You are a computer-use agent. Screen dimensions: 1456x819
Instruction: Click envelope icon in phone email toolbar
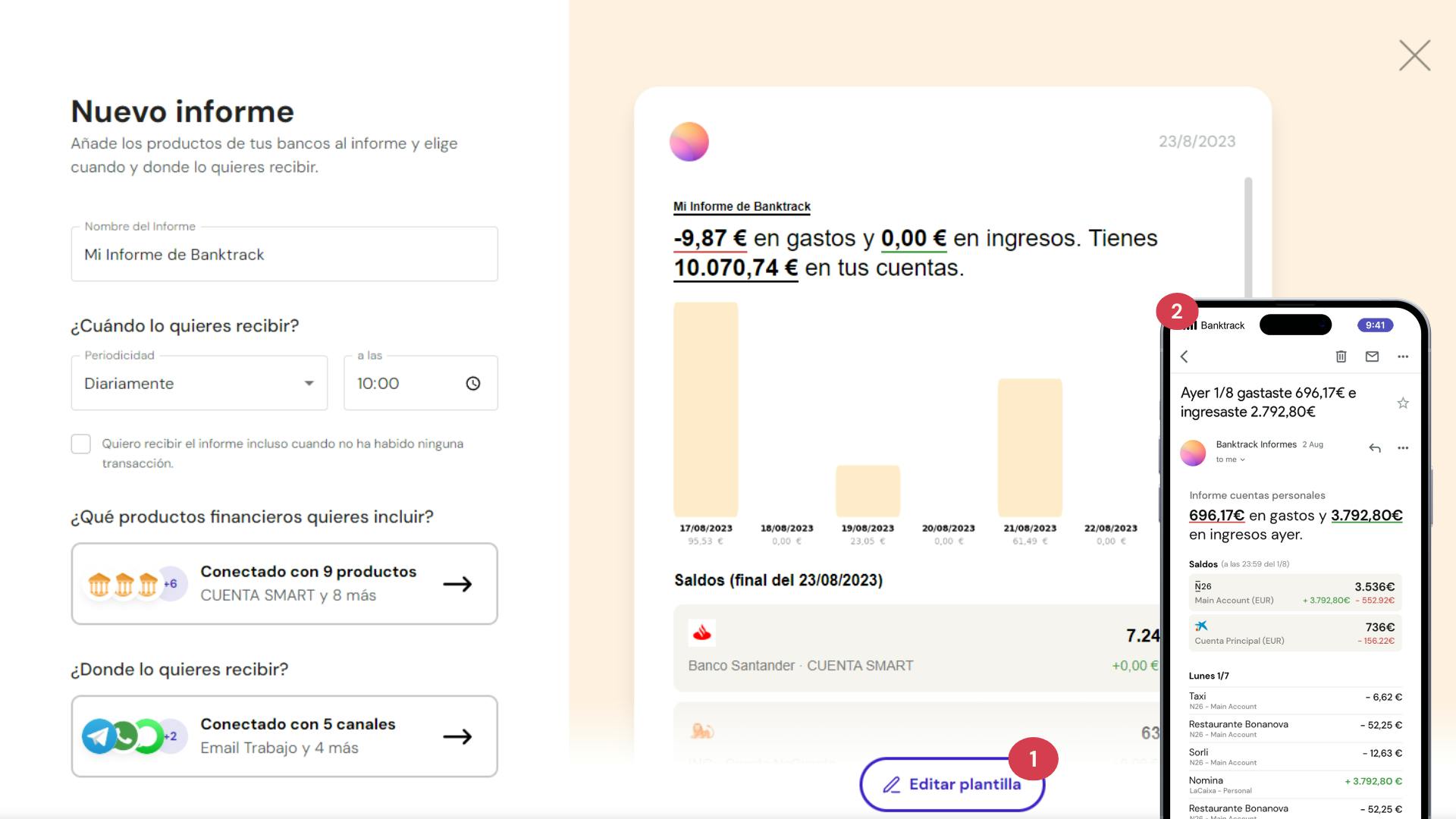(x=1372, y=356)
